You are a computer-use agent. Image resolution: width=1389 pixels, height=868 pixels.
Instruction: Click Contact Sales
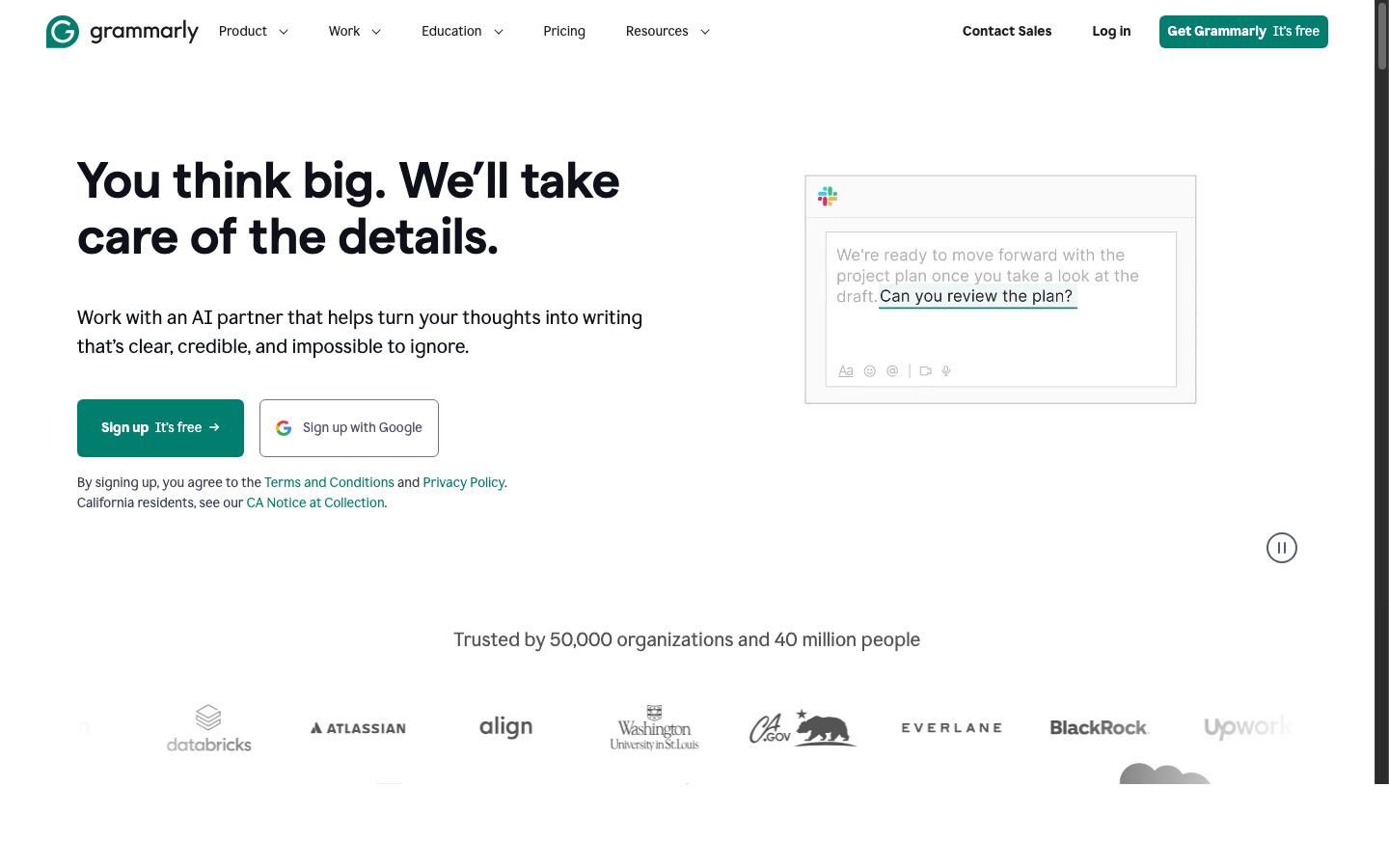coord(1006,31)
